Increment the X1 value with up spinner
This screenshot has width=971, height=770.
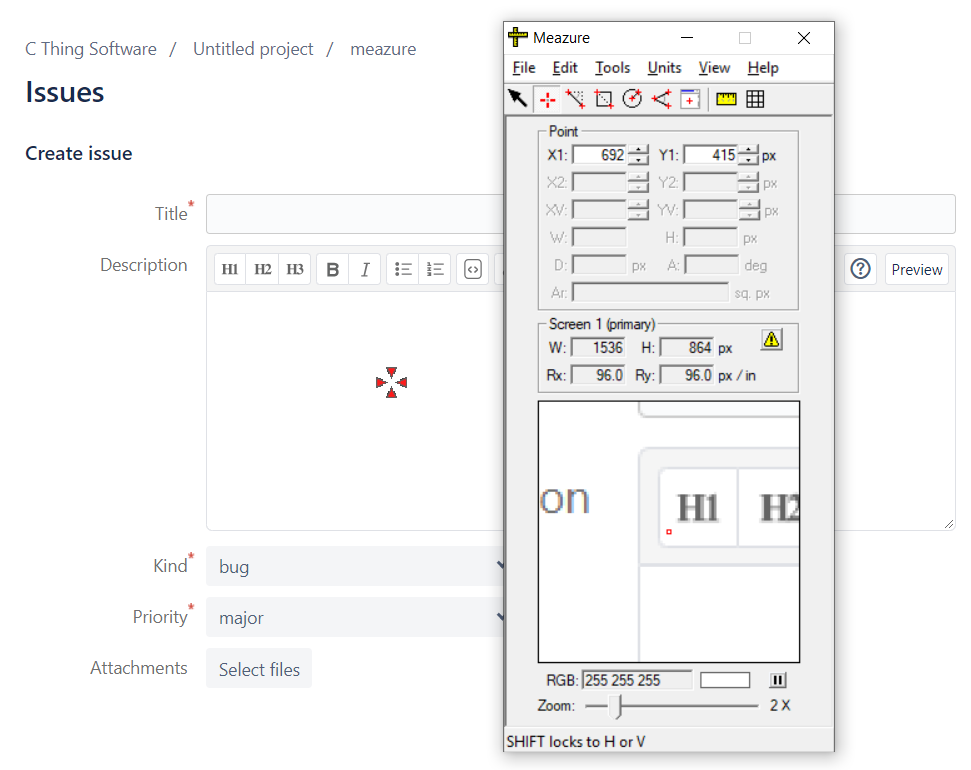coord(638,149)
